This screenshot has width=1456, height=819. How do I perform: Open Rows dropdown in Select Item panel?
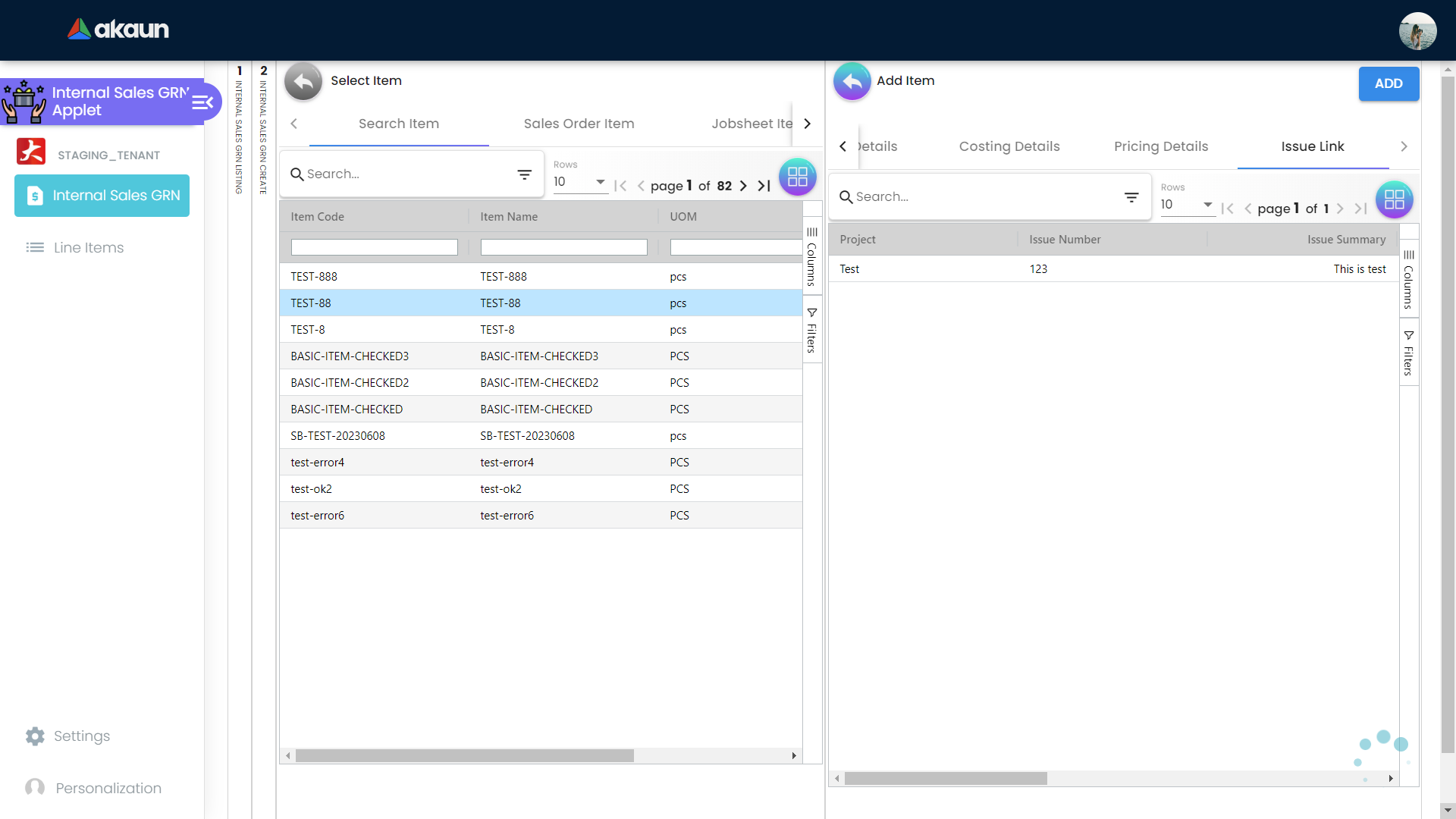[580, 182]
